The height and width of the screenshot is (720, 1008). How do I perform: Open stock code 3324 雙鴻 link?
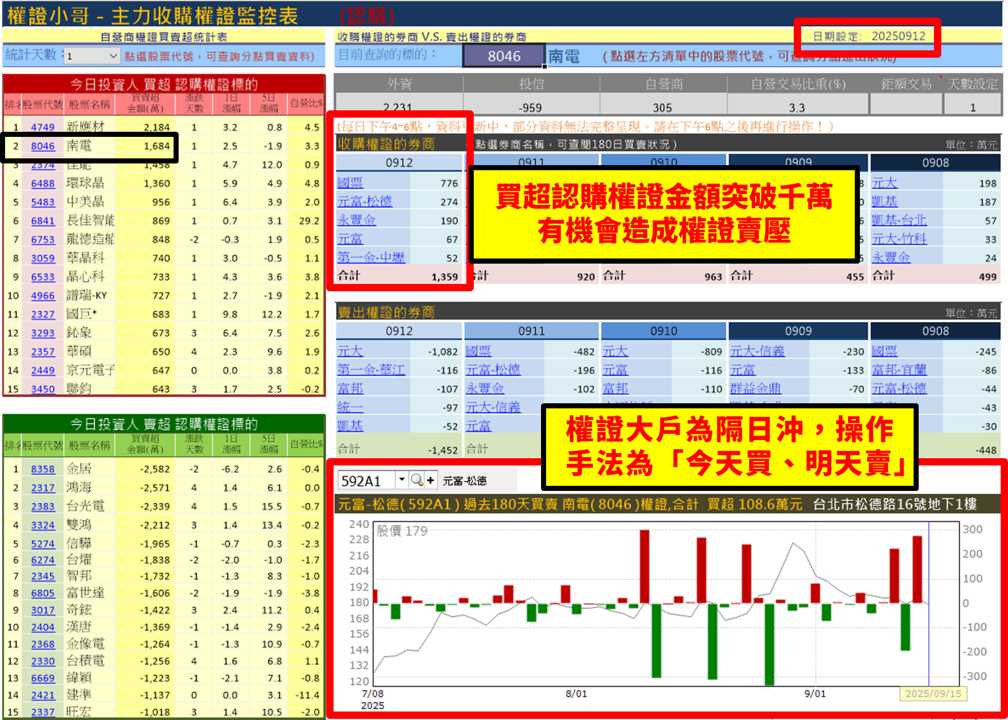(42, 526)
